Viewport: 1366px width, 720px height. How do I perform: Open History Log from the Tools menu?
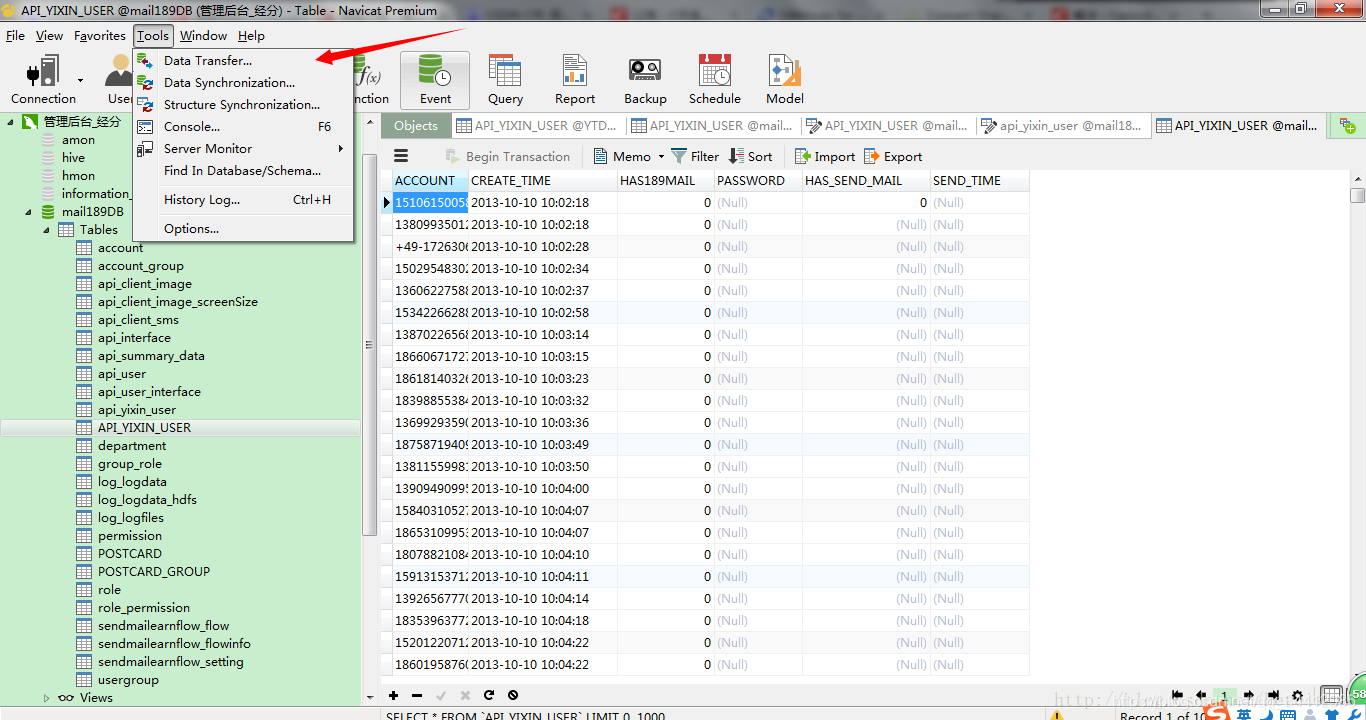point(243,200)
